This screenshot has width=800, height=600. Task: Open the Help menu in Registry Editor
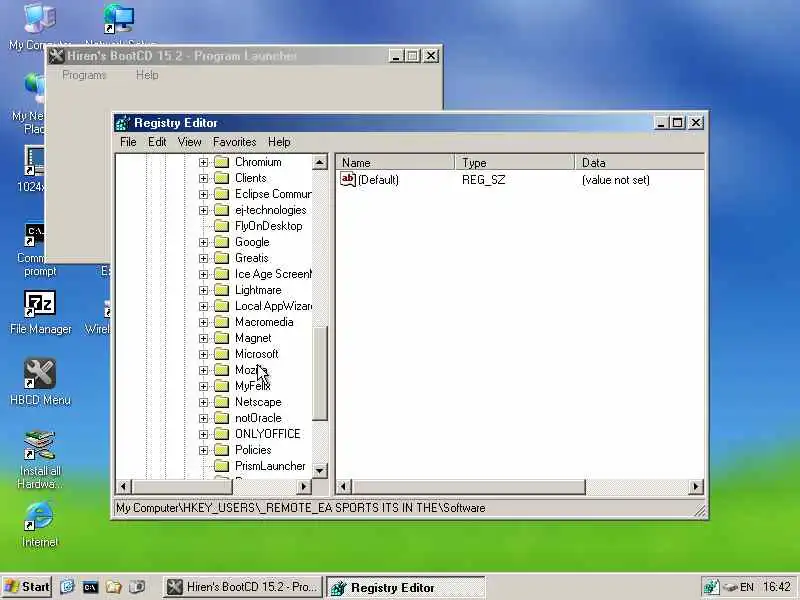point(279,142)
